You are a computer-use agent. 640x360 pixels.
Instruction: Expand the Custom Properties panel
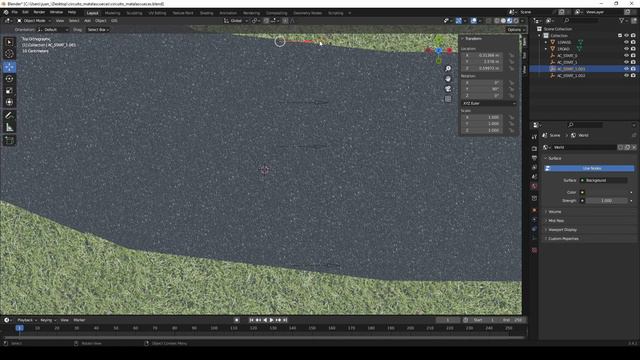[x=563, y=239]
